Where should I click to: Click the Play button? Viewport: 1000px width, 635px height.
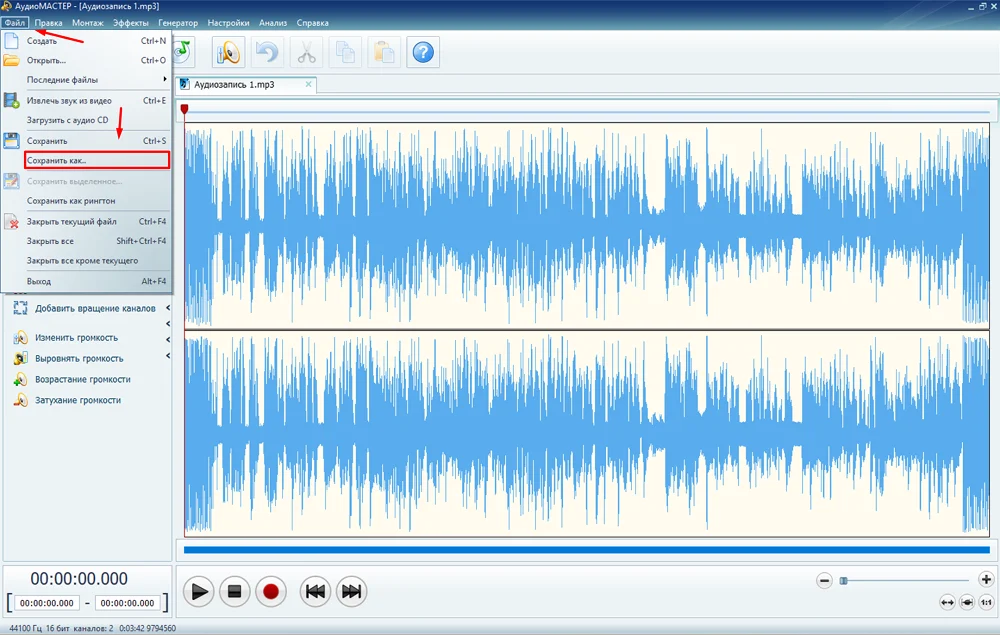200,591
